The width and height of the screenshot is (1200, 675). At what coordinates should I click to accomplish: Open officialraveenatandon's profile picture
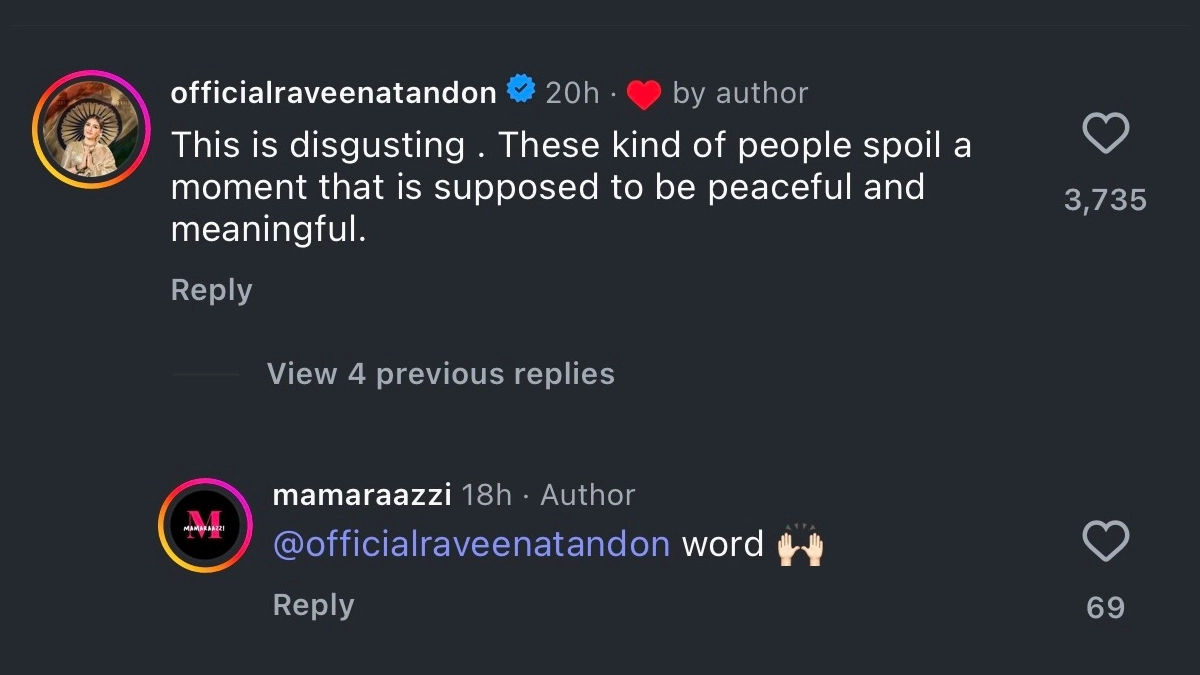91,130
